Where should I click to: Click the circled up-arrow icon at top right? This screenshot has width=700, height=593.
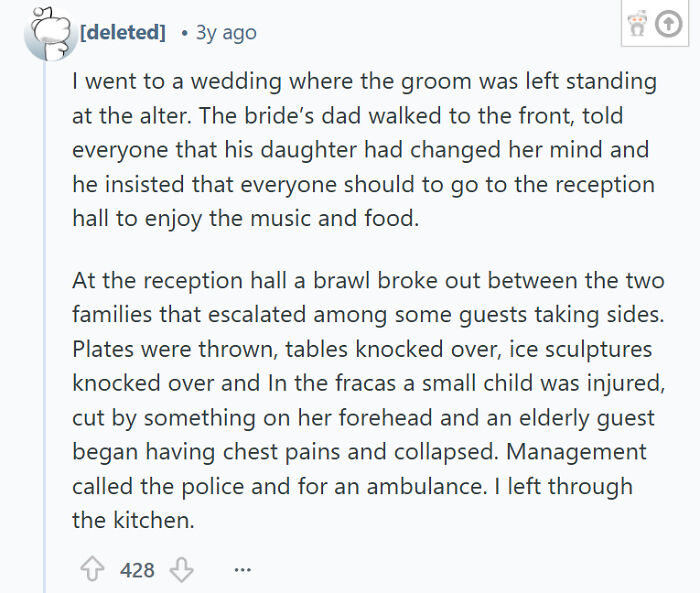667,28
